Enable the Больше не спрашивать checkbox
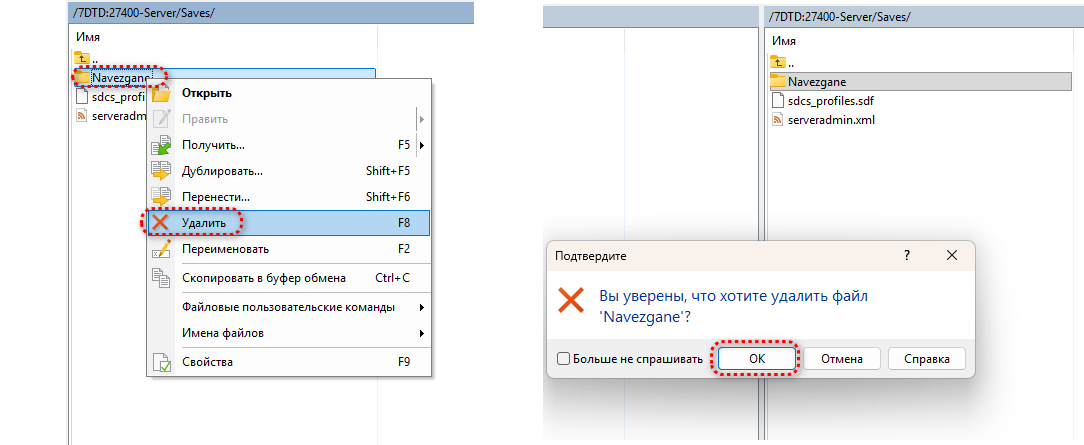 (x=564, y=359)
